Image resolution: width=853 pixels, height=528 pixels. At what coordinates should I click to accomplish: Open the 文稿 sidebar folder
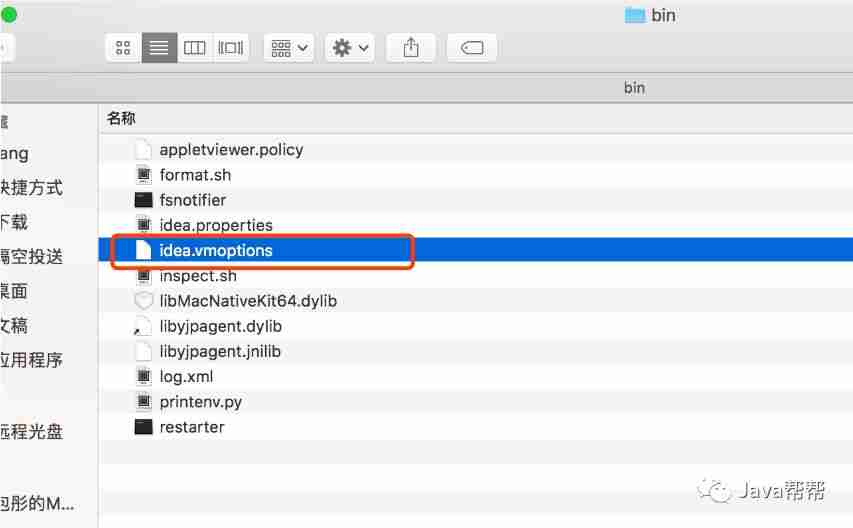click(x=14, y=326)
